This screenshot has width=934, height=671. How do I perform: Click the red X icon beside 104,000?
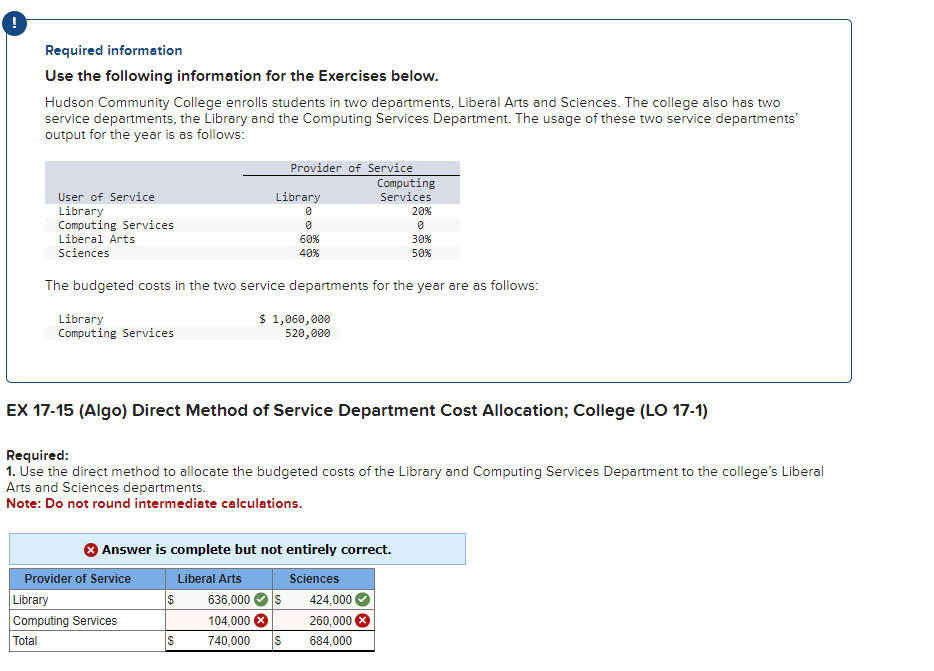pyautogui.click(x=260, y=620)
